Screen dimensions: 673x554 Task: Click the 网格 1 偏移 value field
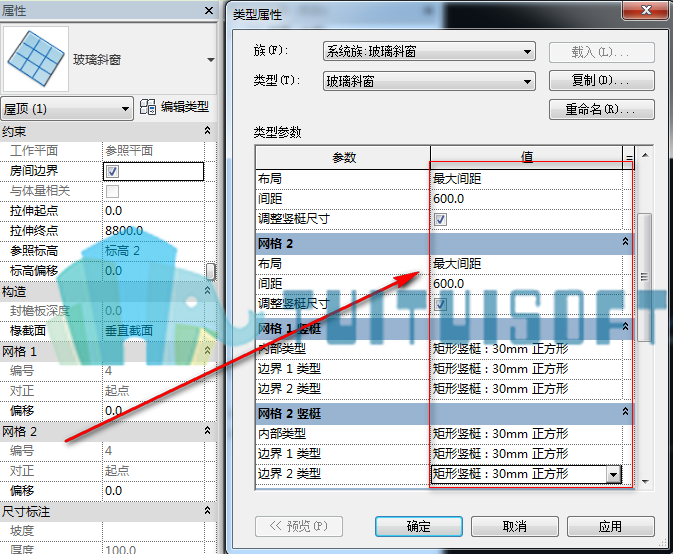click(x=153, y=411)
